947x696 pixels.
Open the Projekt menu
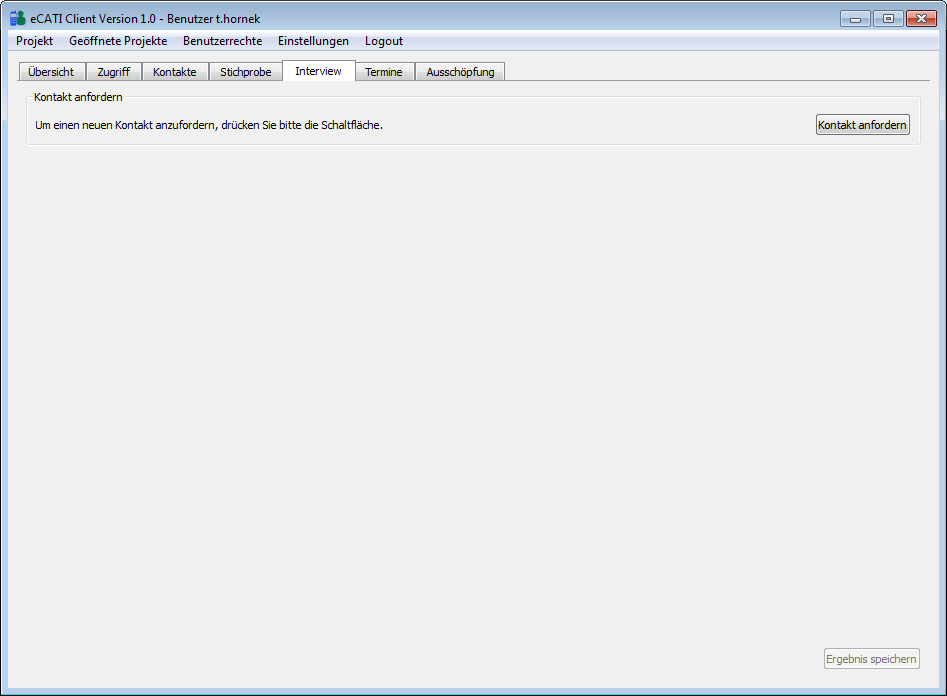(x=34, y=41)
